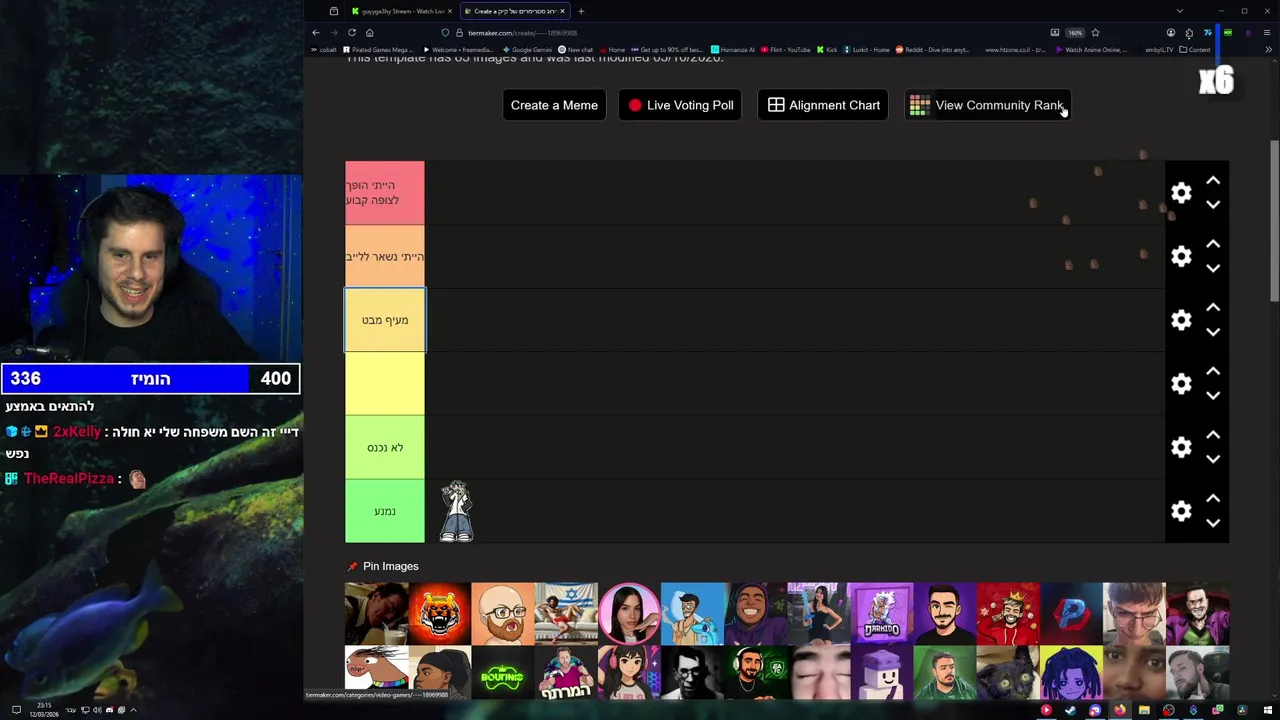Open Steam from the taskbar
Screen dimensions: 1280x720
(x=1070, y=710)
